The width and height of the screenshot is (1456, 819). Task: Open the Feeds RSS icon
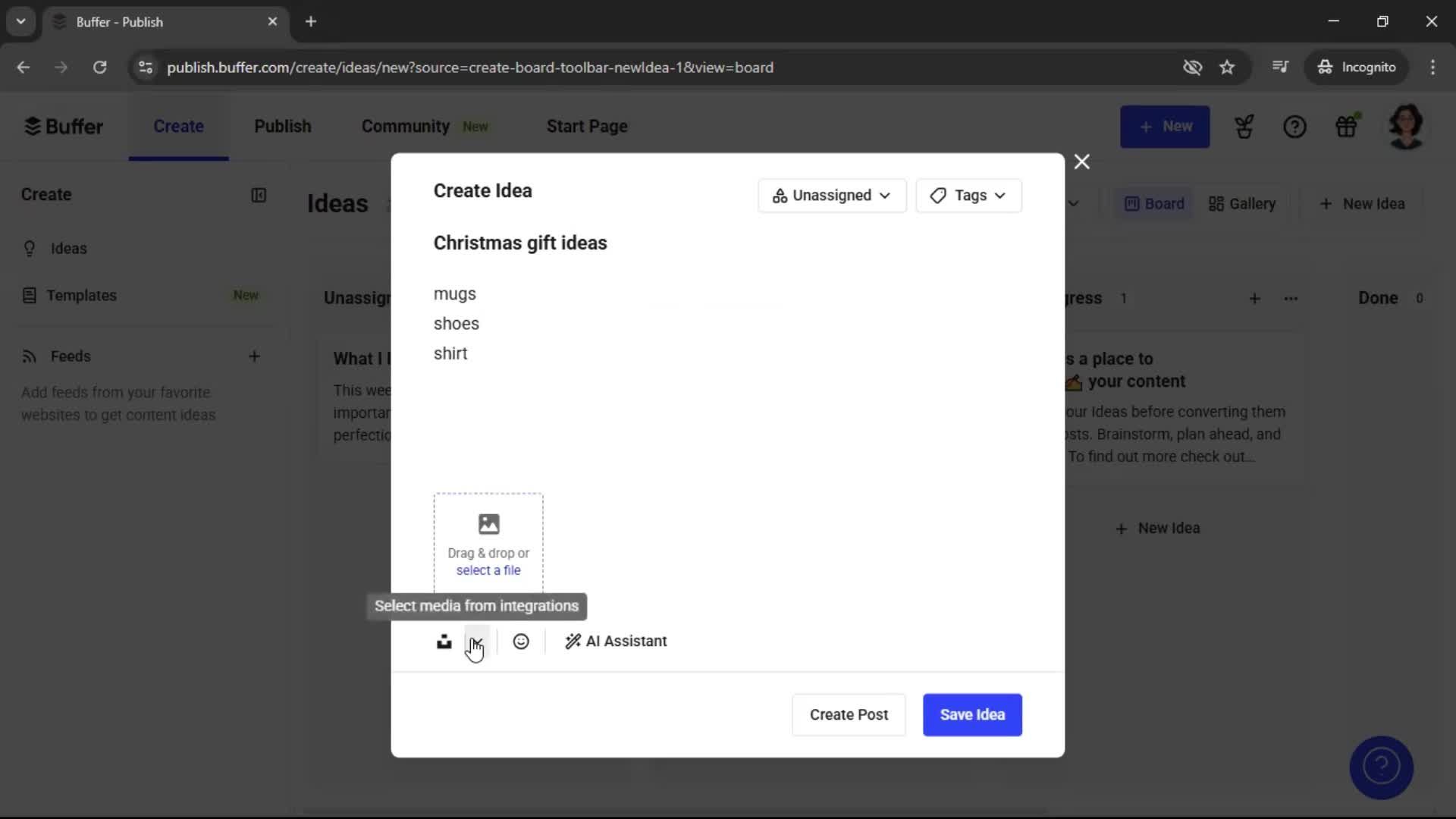coord(29,356)
